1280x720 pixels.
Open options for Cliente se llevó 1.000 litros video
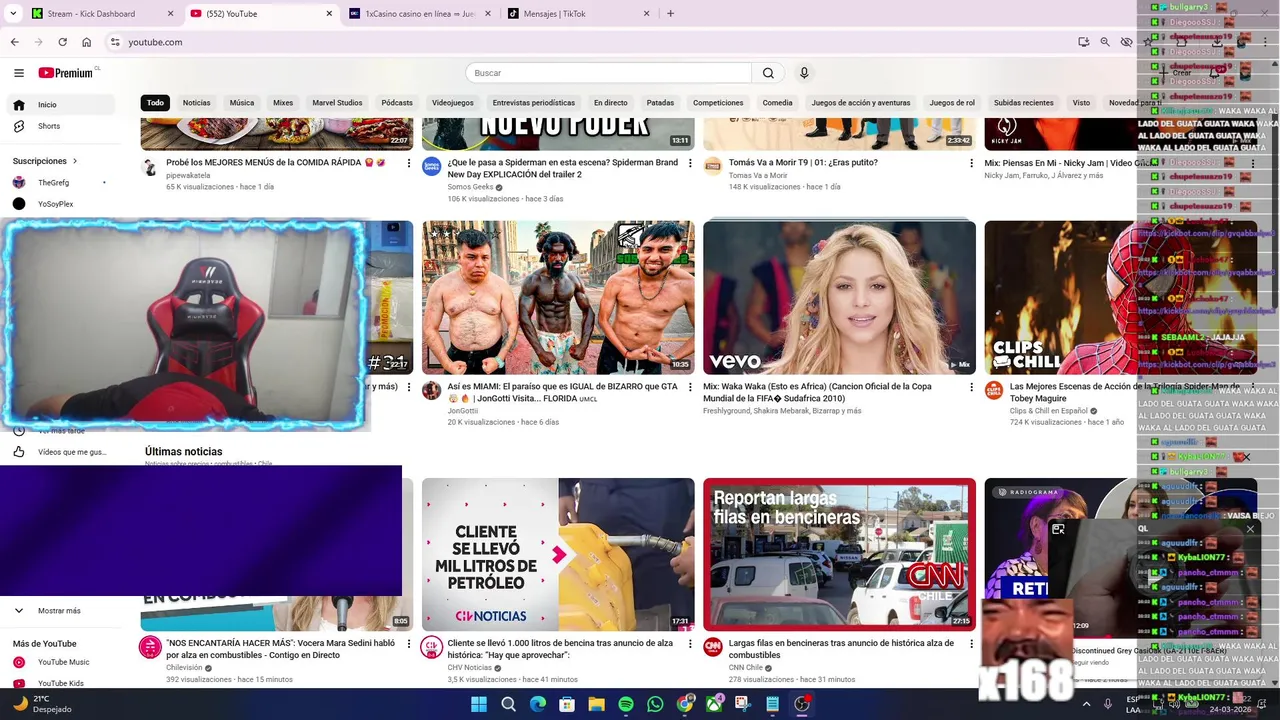pyautogui.click(x=690, y=644)
